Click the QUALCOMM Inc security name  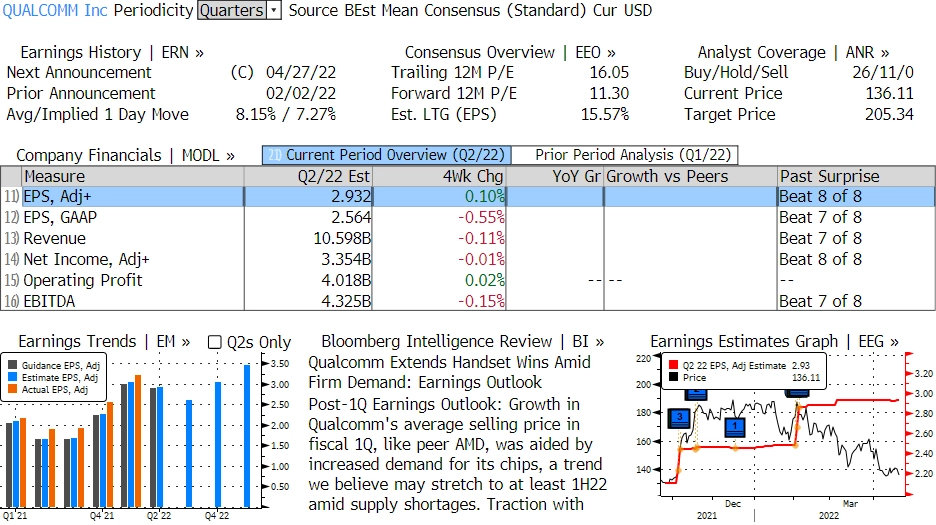56,11
